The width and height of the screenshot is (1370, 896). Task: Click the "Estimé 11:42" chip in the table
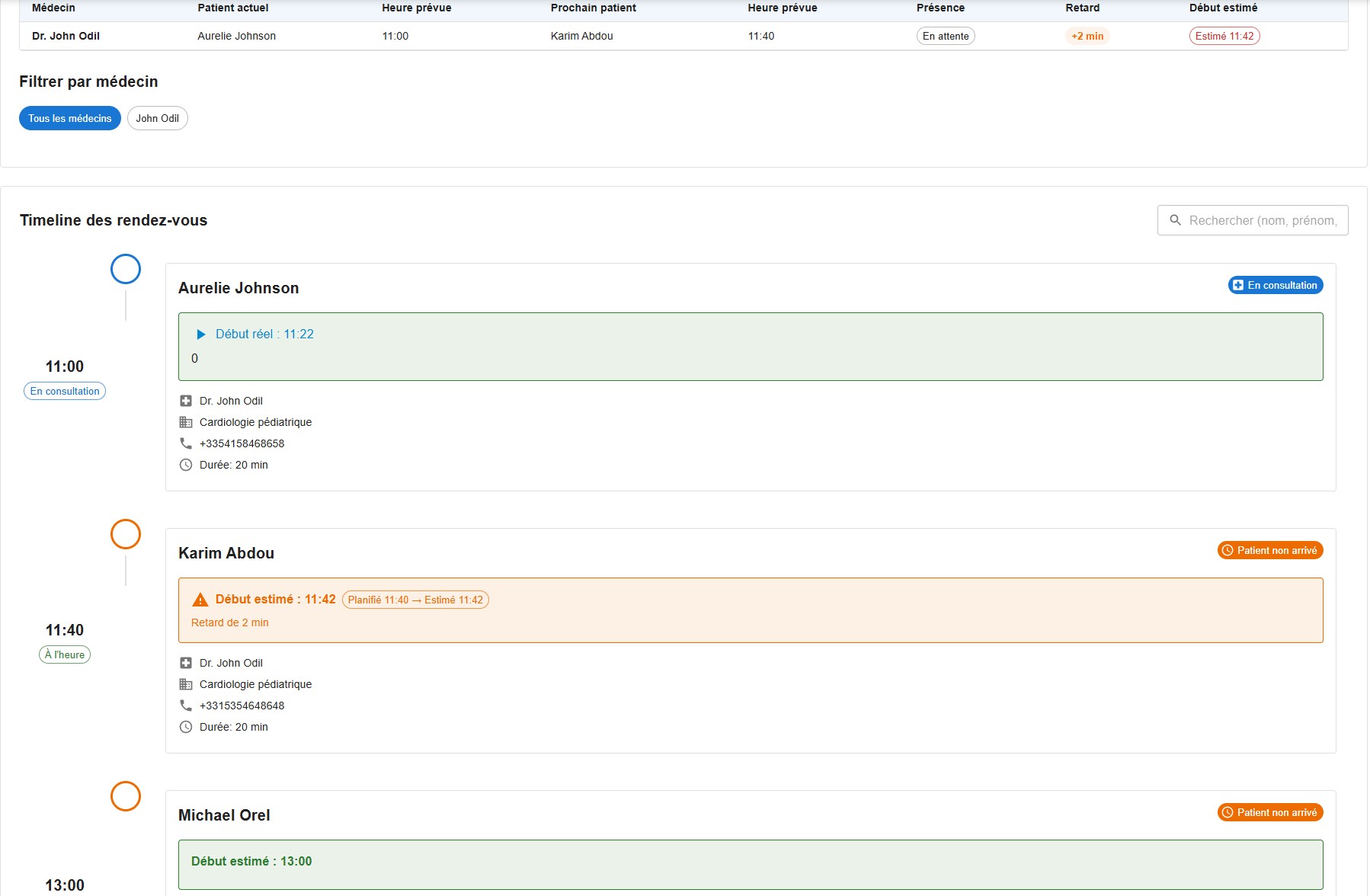click(1224, 36)
